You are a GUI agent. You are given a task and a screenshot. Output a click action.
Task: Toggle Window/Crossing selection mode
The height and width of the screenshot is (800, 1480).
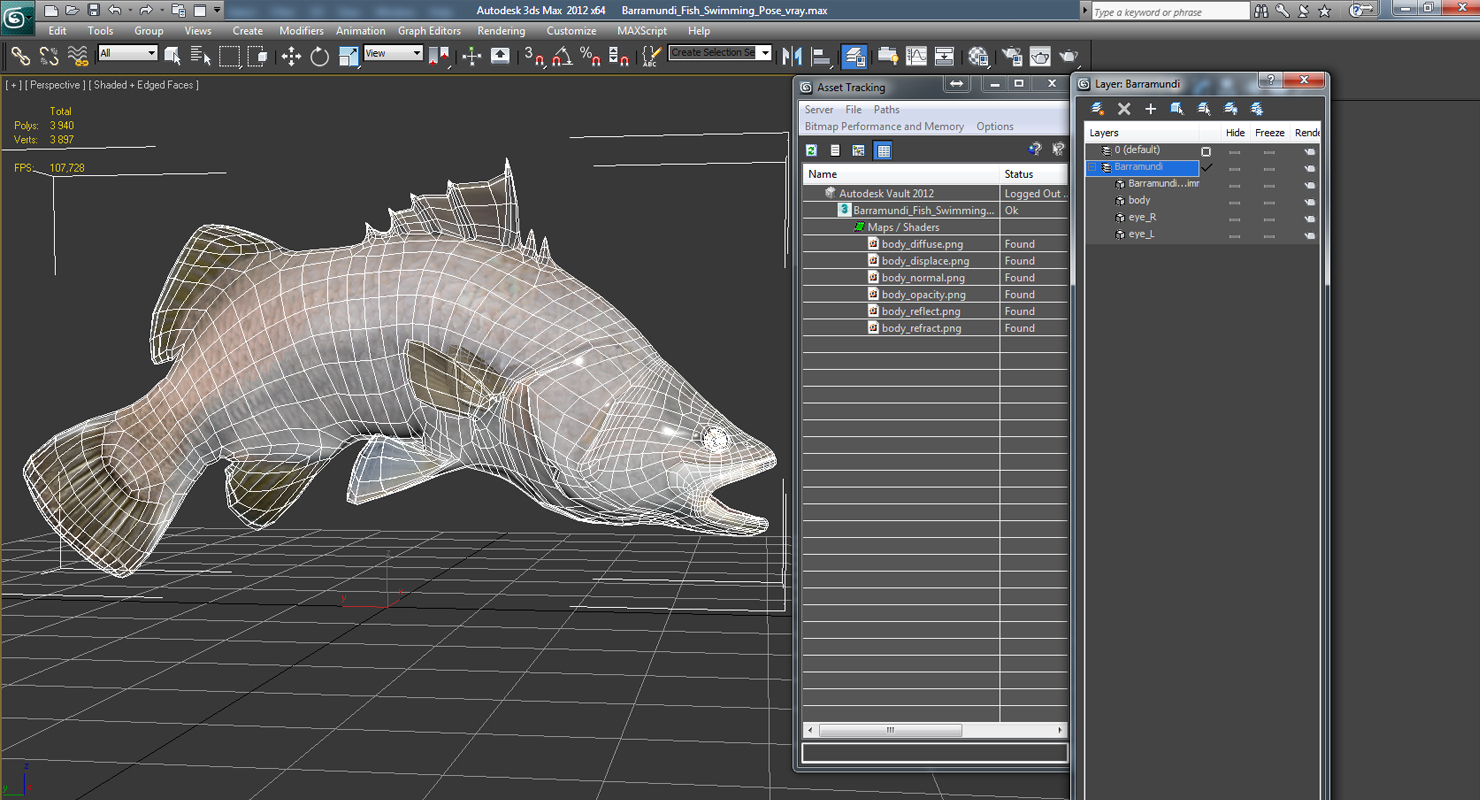(x=257, y=57)
